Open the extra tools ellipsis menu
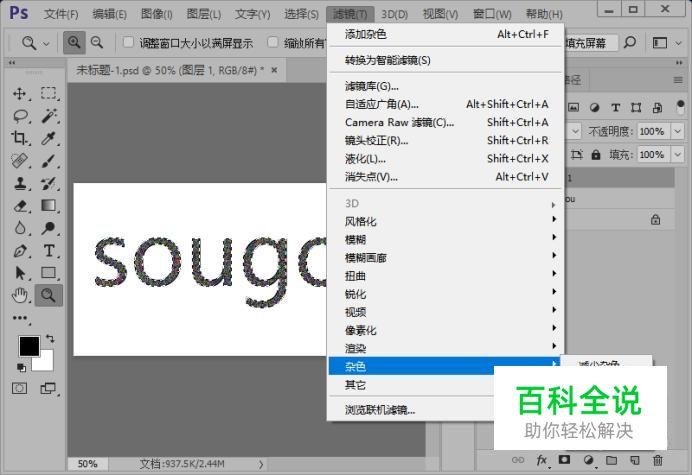 [x=20, y=318]
